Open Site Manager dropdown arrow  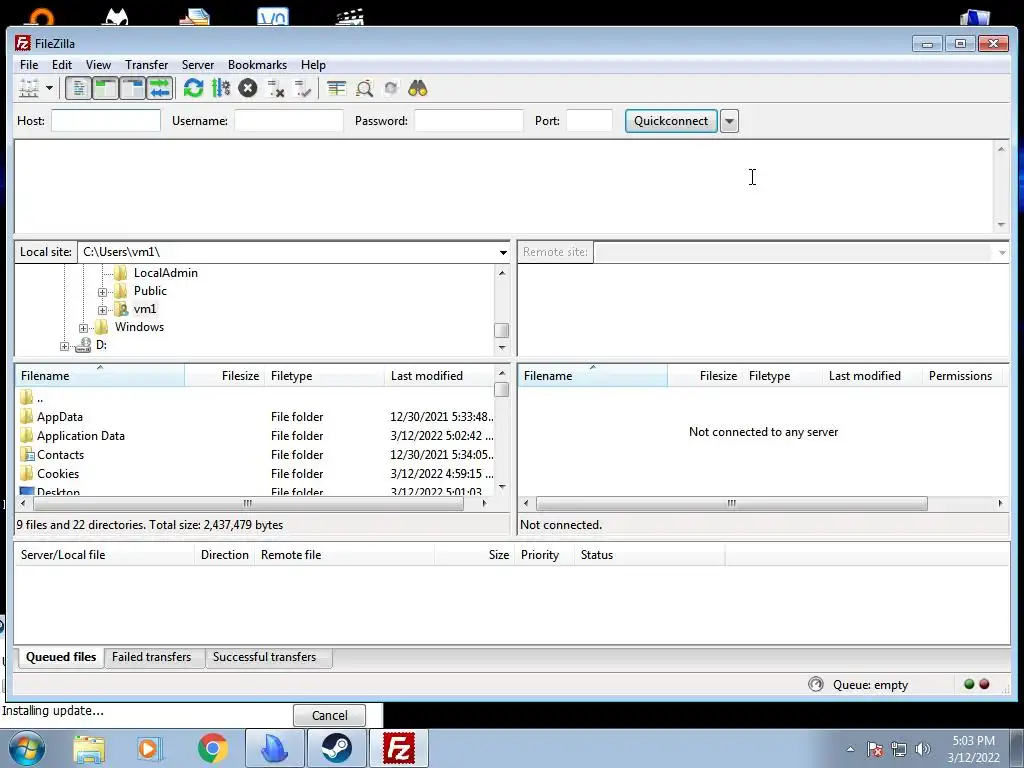[x=49, y=88]
